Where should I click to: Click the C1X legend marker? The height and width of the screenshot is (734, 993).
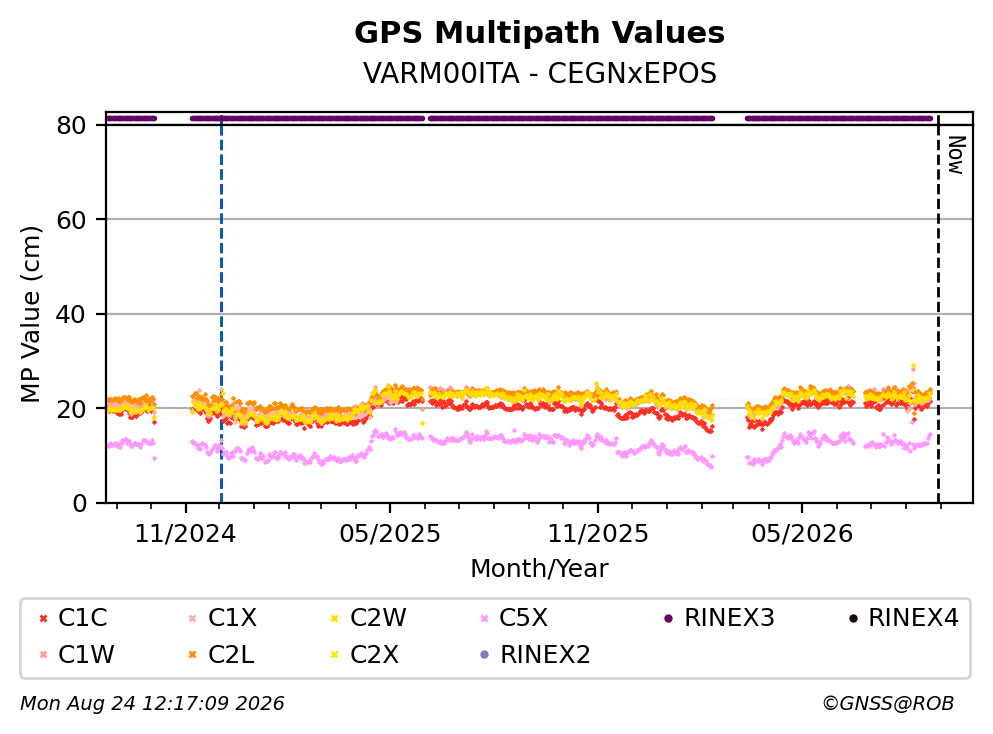tap(193, 618)
